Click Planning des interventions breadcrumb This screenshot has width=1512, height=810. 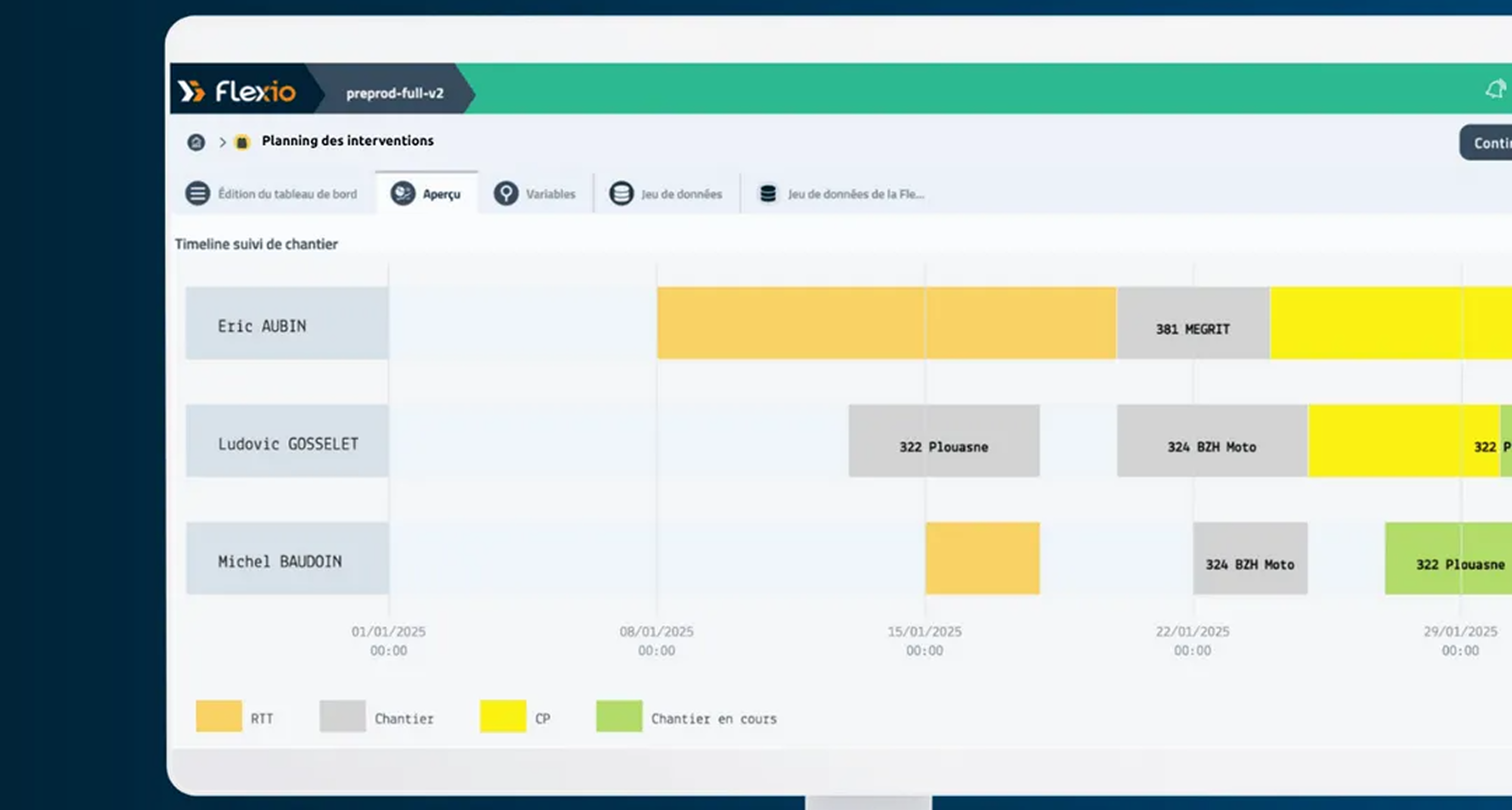click(x=347, y=141)
